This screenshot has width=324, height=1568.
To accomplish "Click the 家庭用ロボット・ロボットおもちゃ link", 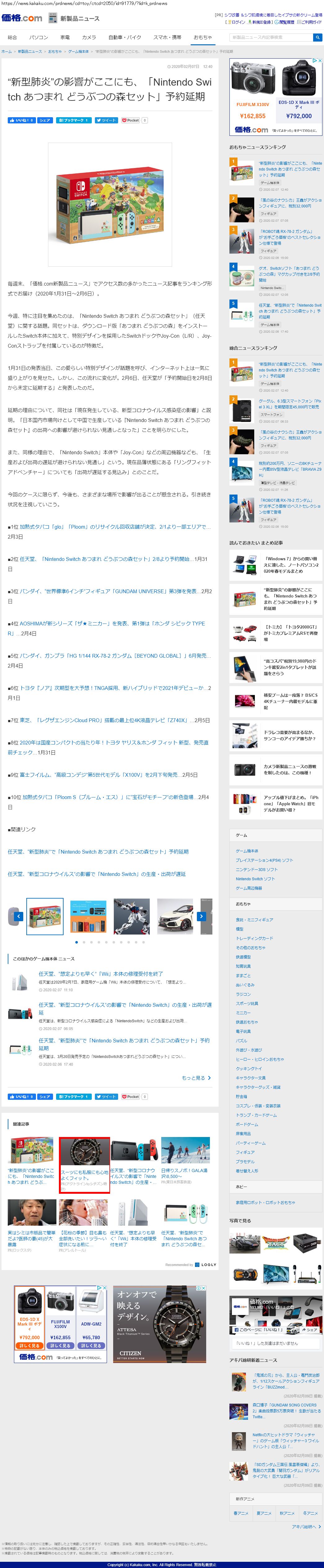I will pyautogui.click(x=265, y=1202).
